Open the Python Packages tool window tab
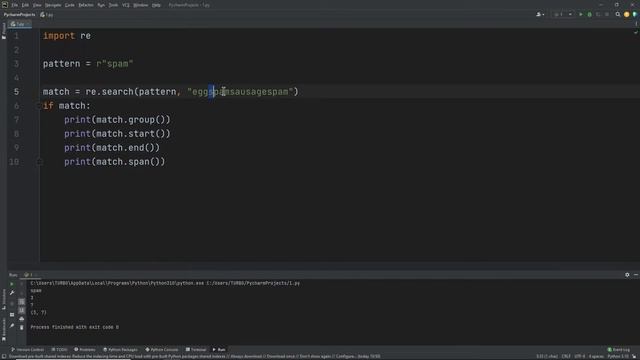The image size is (640, 360). (120, 350)
